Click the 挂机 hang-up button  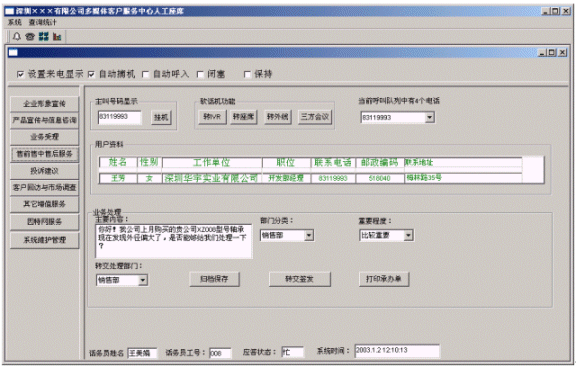(161, 118)
